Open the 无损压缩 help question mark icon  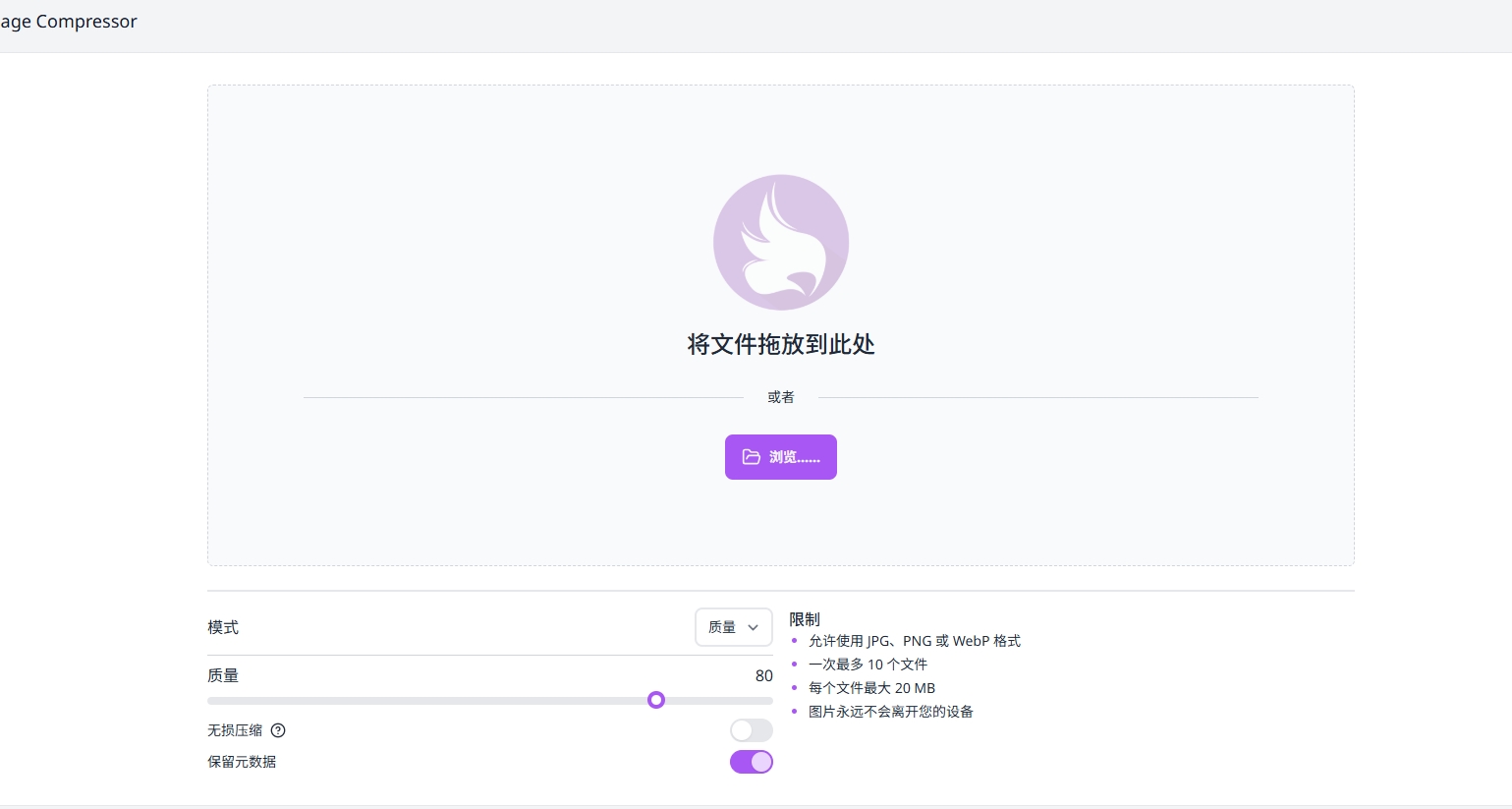coord(278,730)
